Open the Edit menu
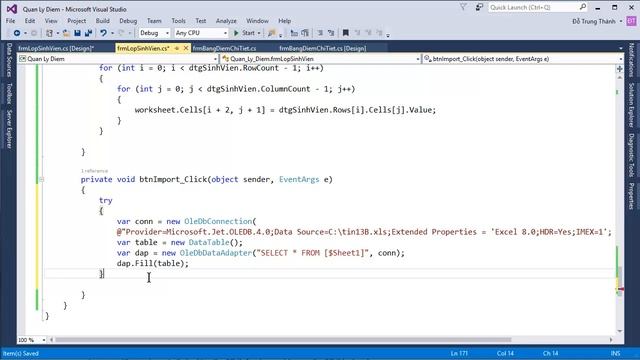 point(30,21)
